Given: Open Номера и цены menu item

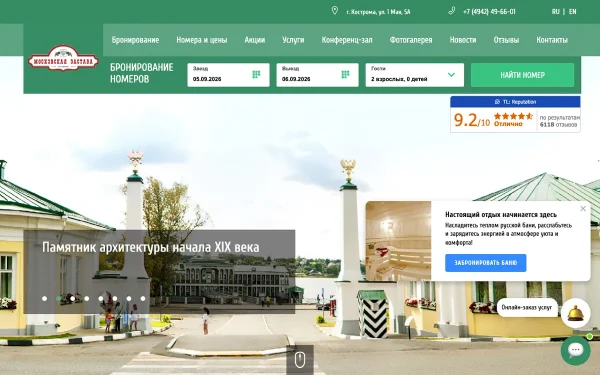Looking at the screenshot, I should tap(202, 40).
